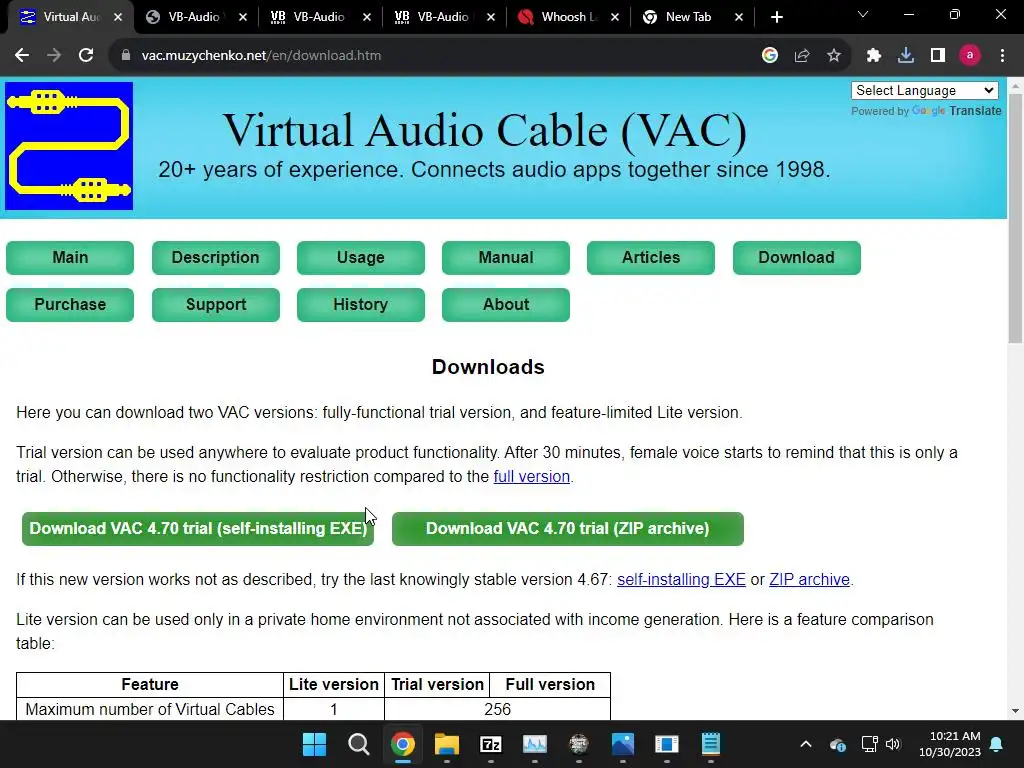Close the New Tab tab
Screen dimensions: 1024x768
[x=739, y=17]
